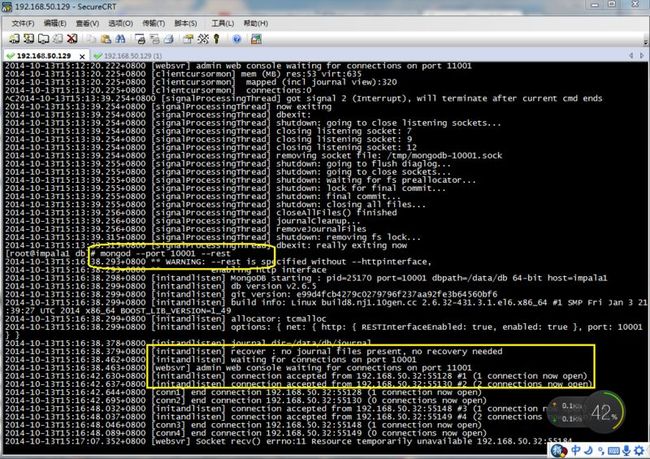Viewport: 650px width, 459px height.
Task: Launch SecureFX from toolbar icon
Action: [256, 39]
